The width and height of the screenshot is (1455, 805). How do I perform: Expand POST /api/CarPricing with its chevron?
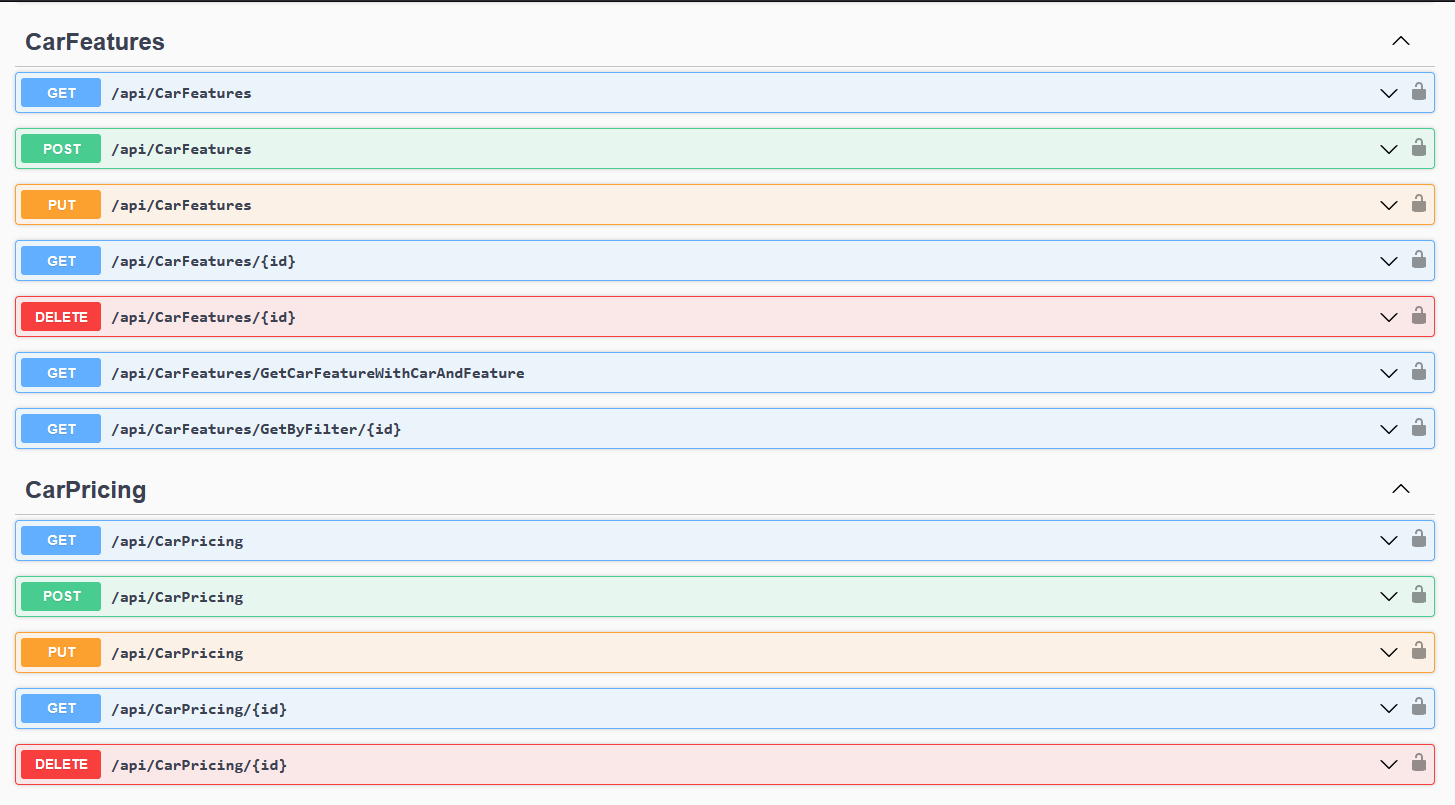click(x=1388, y=597)
